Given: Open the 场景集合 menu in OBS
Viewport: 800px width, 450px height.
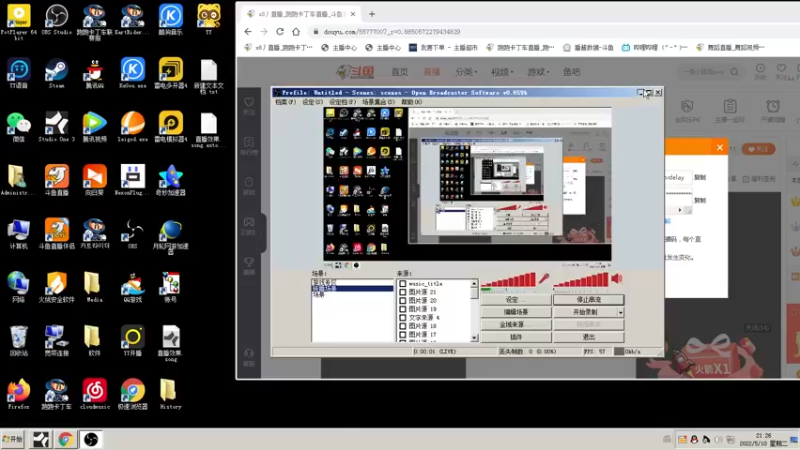Looking at the screenshot, I should point(378,102).
